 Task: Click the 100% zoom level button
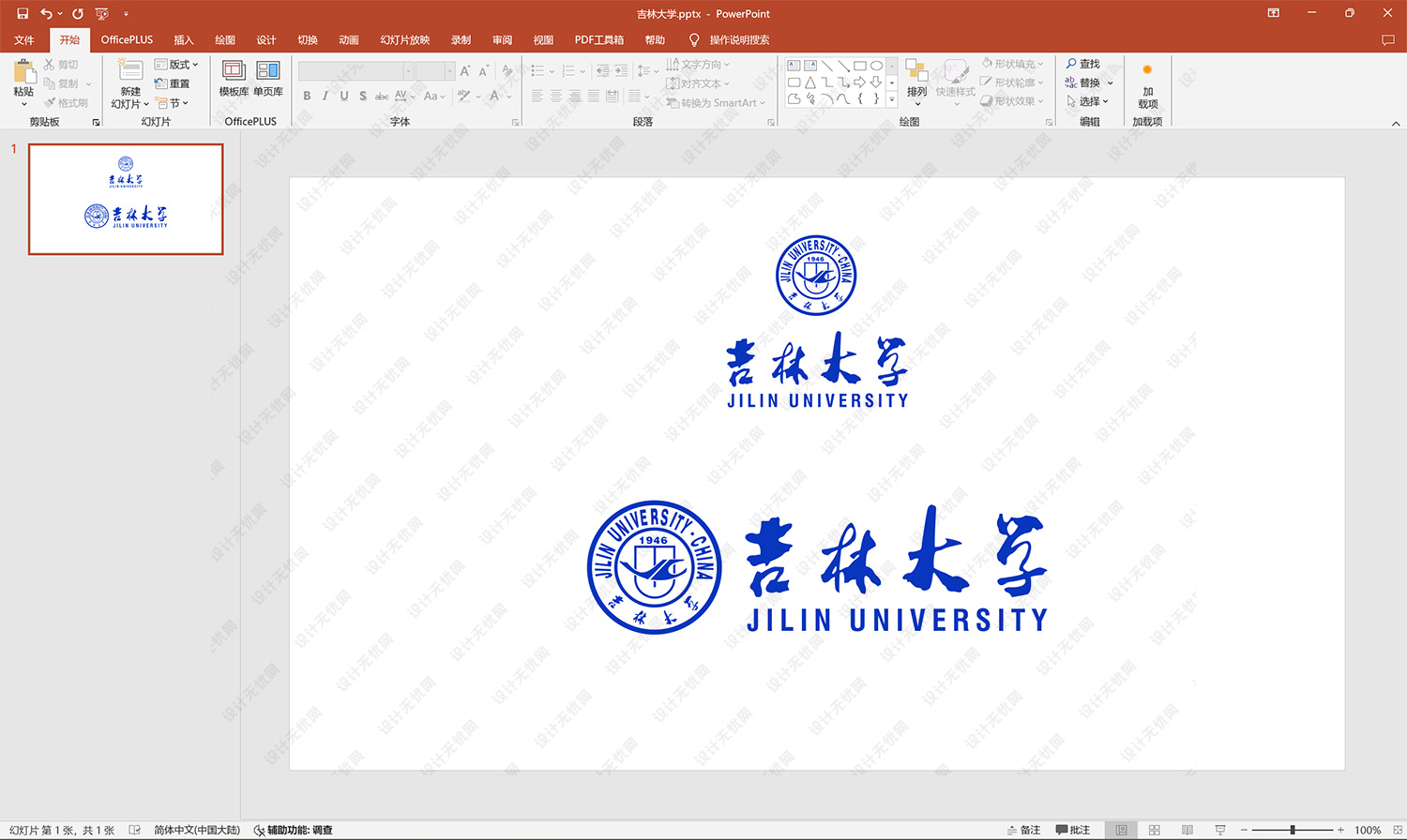1368,830
